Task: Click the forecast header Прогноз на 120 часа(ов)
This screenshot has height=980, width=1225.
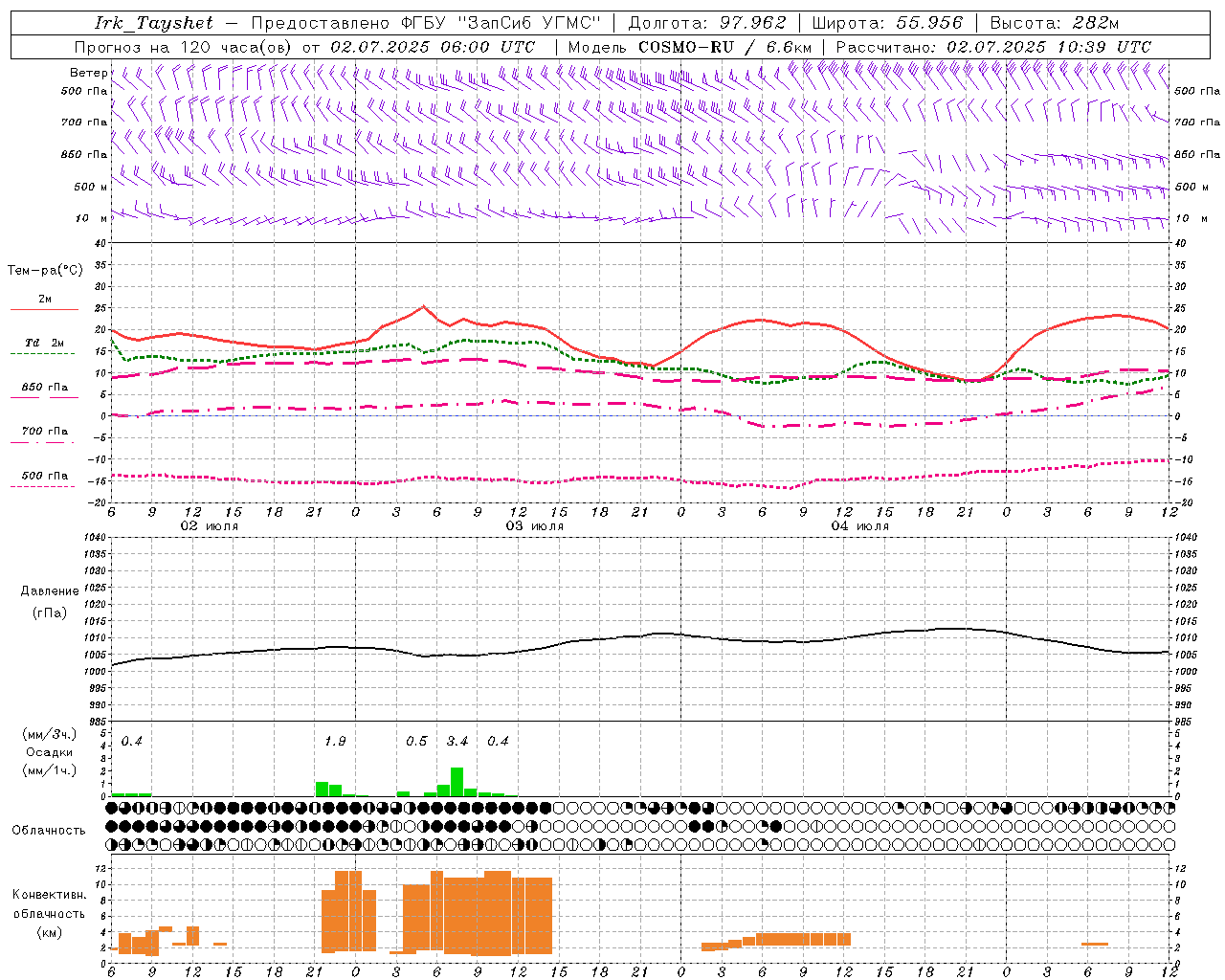Action: coord(183,47)
